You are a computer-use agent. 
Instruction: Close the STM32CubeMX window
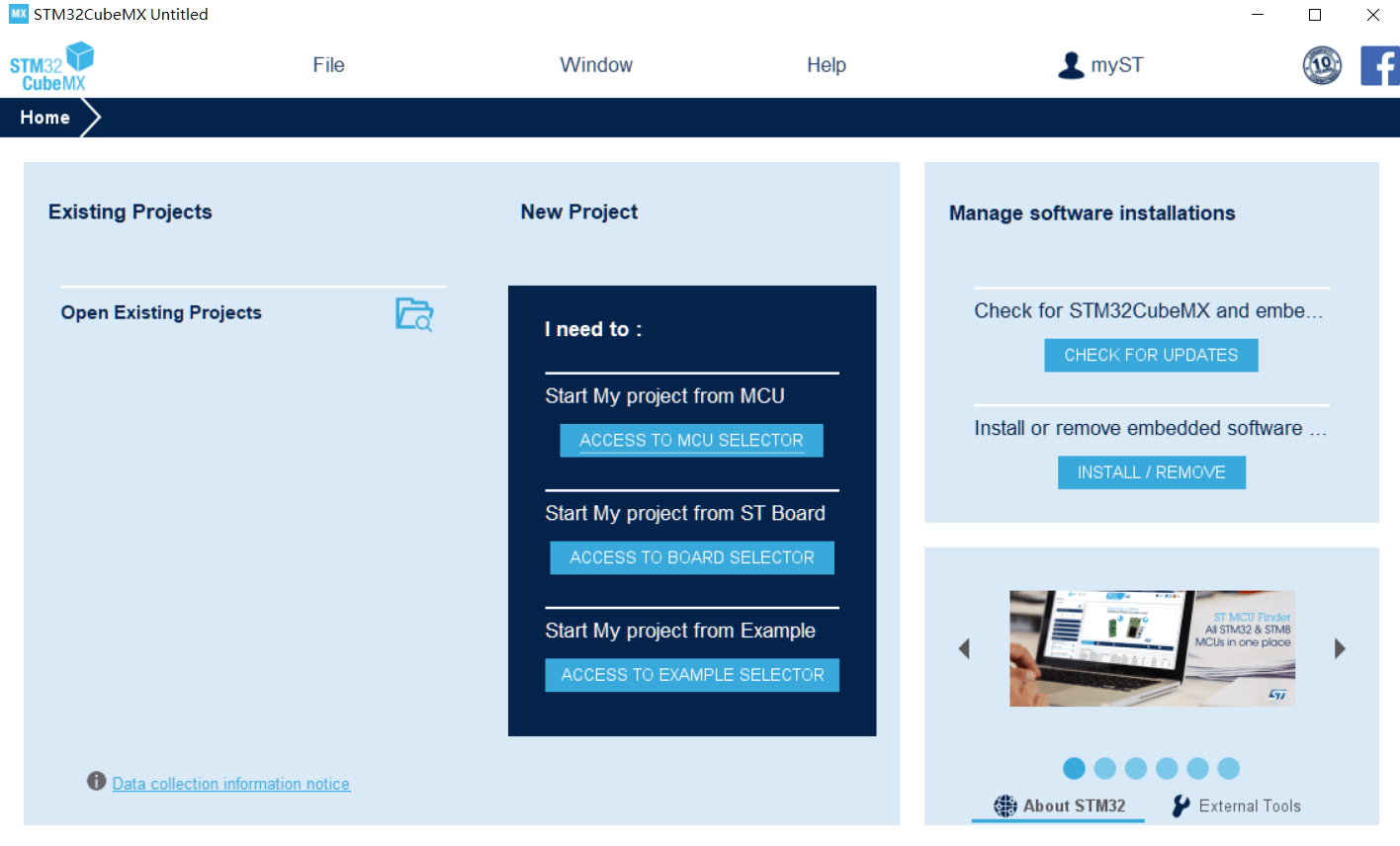coord(1373,15)
